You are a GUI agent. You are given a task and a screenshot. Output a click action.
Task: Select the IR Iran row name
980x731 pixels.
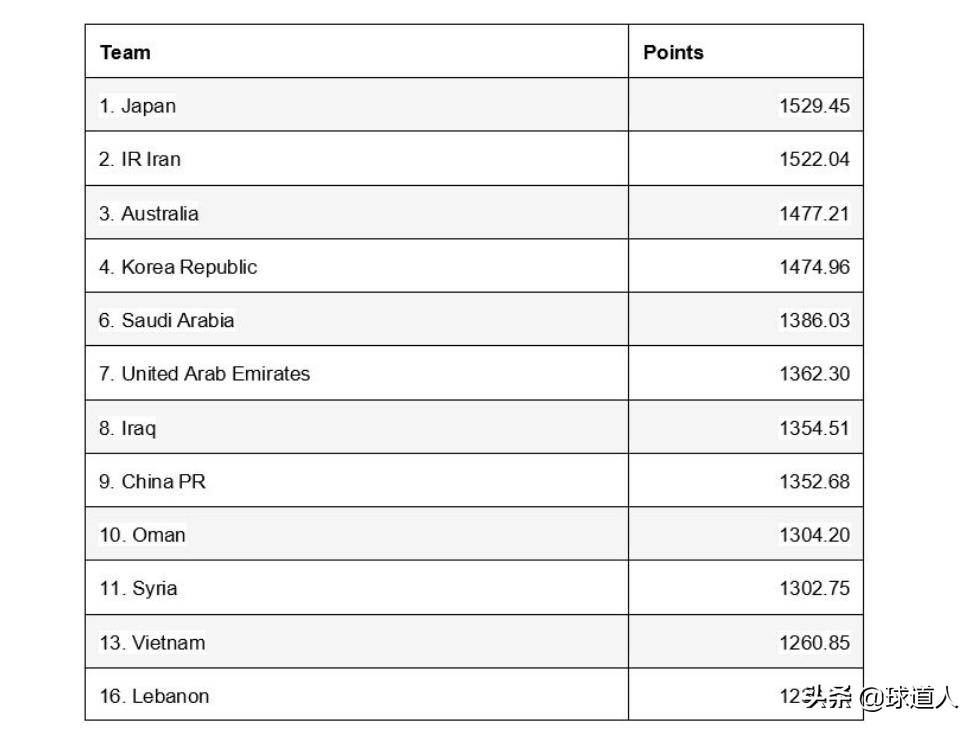click(x=140, y=159)
